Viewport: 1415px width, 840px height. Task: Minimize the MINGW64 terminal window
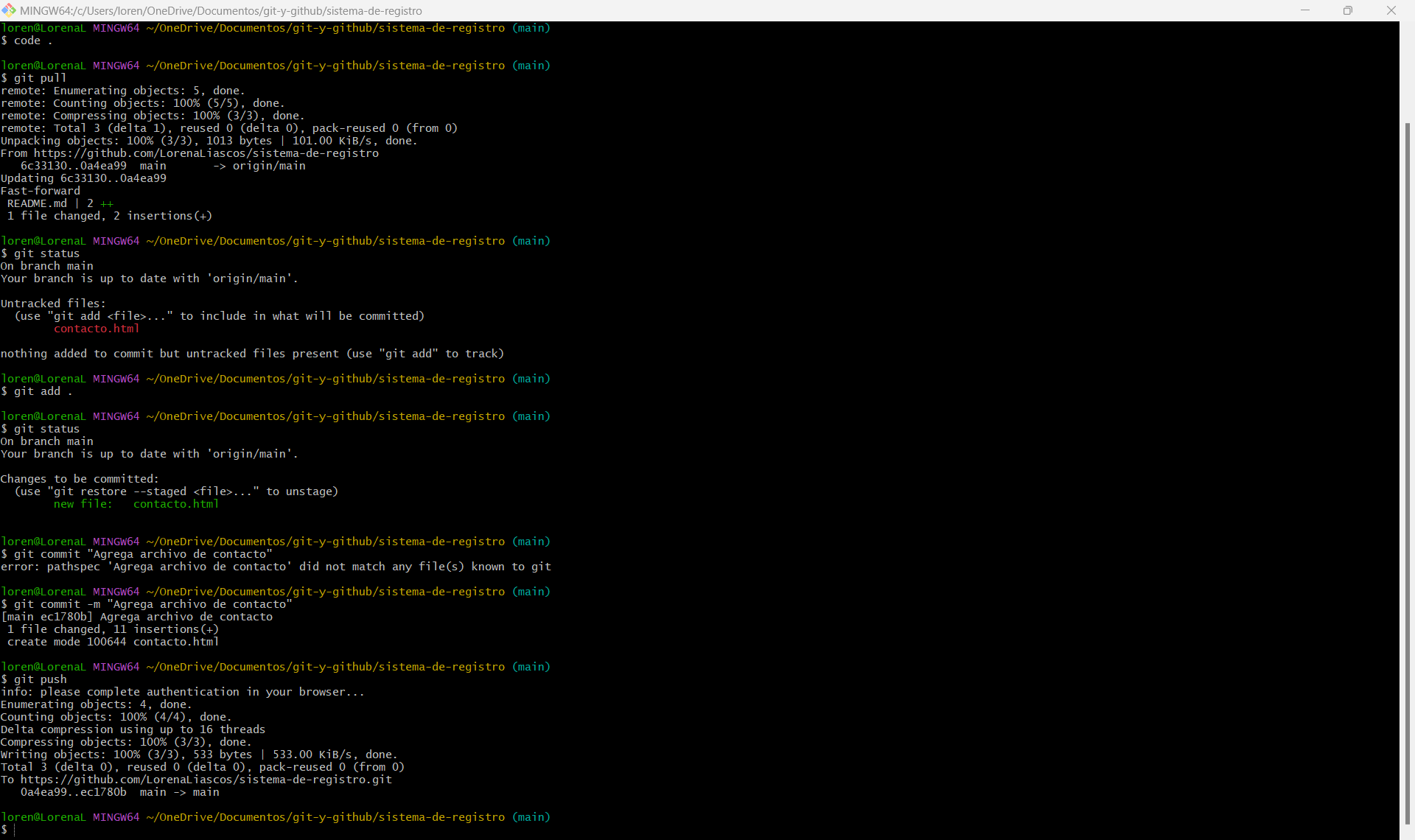pyautogui.click(x=1305, y=10)
